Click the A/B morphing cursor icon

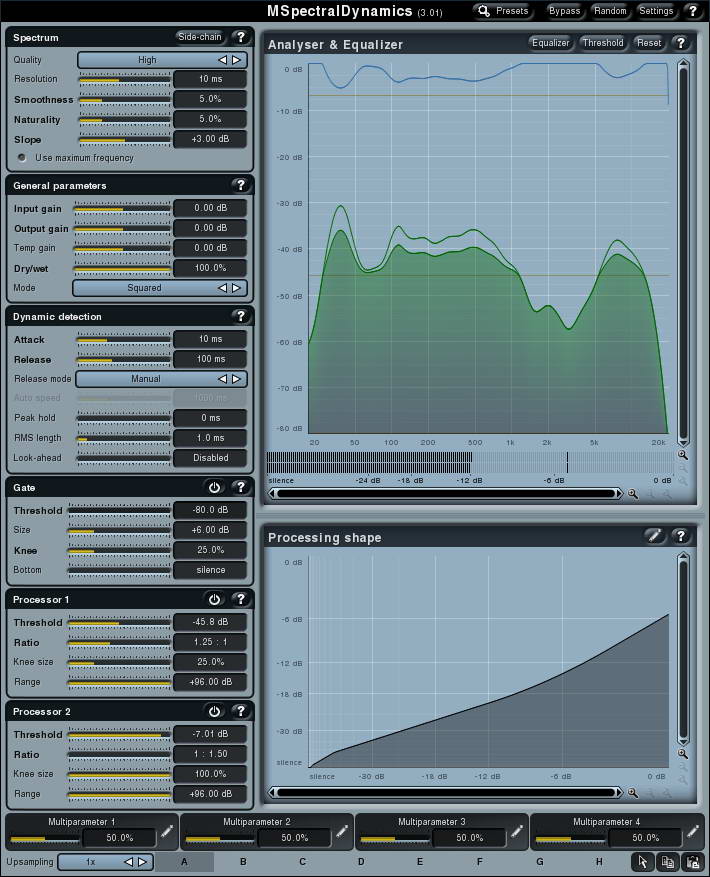click(642, 862)
